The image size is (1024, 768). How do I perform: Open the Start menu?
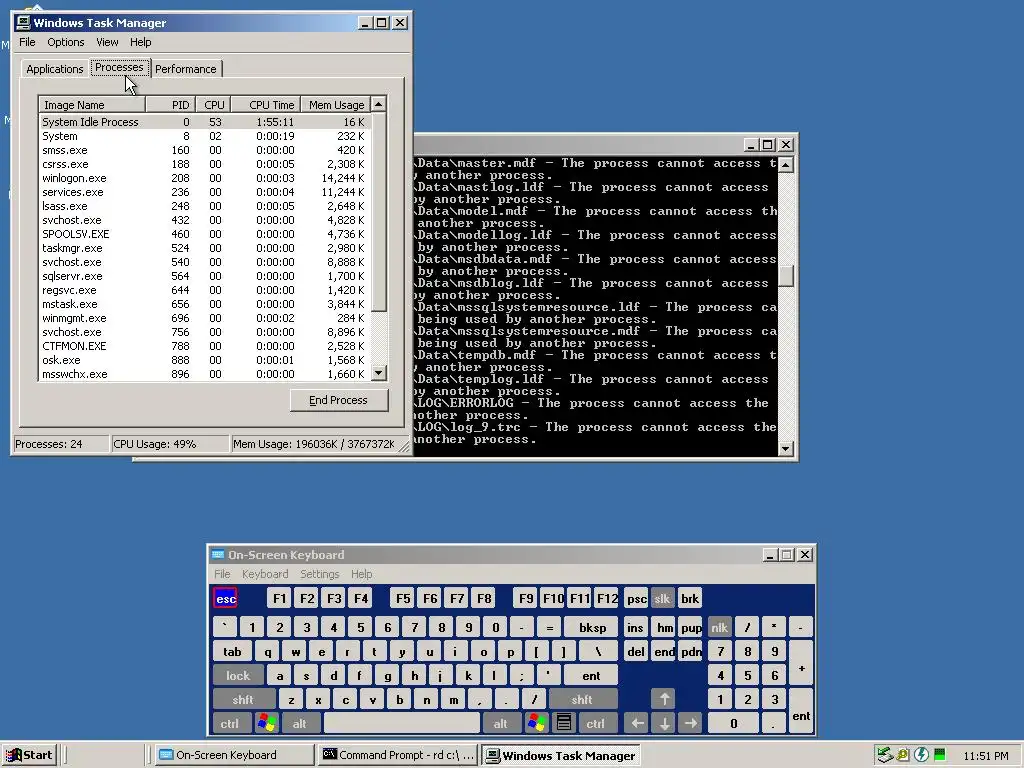29,755
